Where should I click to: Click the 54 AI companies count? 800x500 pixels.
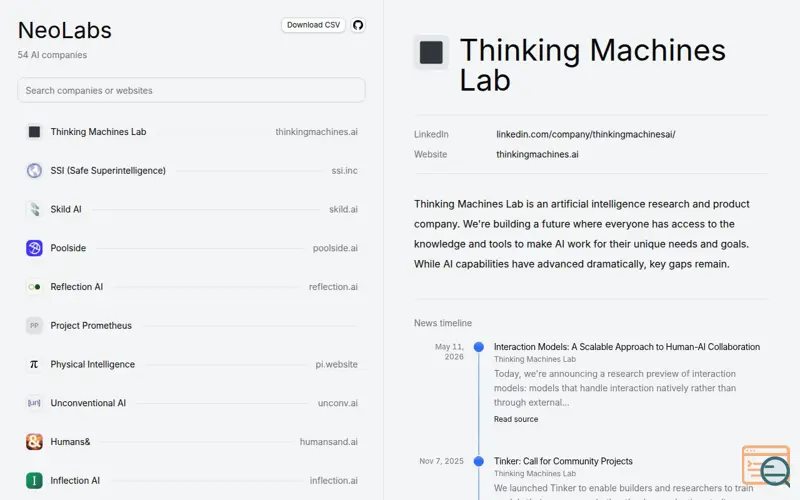point(52,55)
